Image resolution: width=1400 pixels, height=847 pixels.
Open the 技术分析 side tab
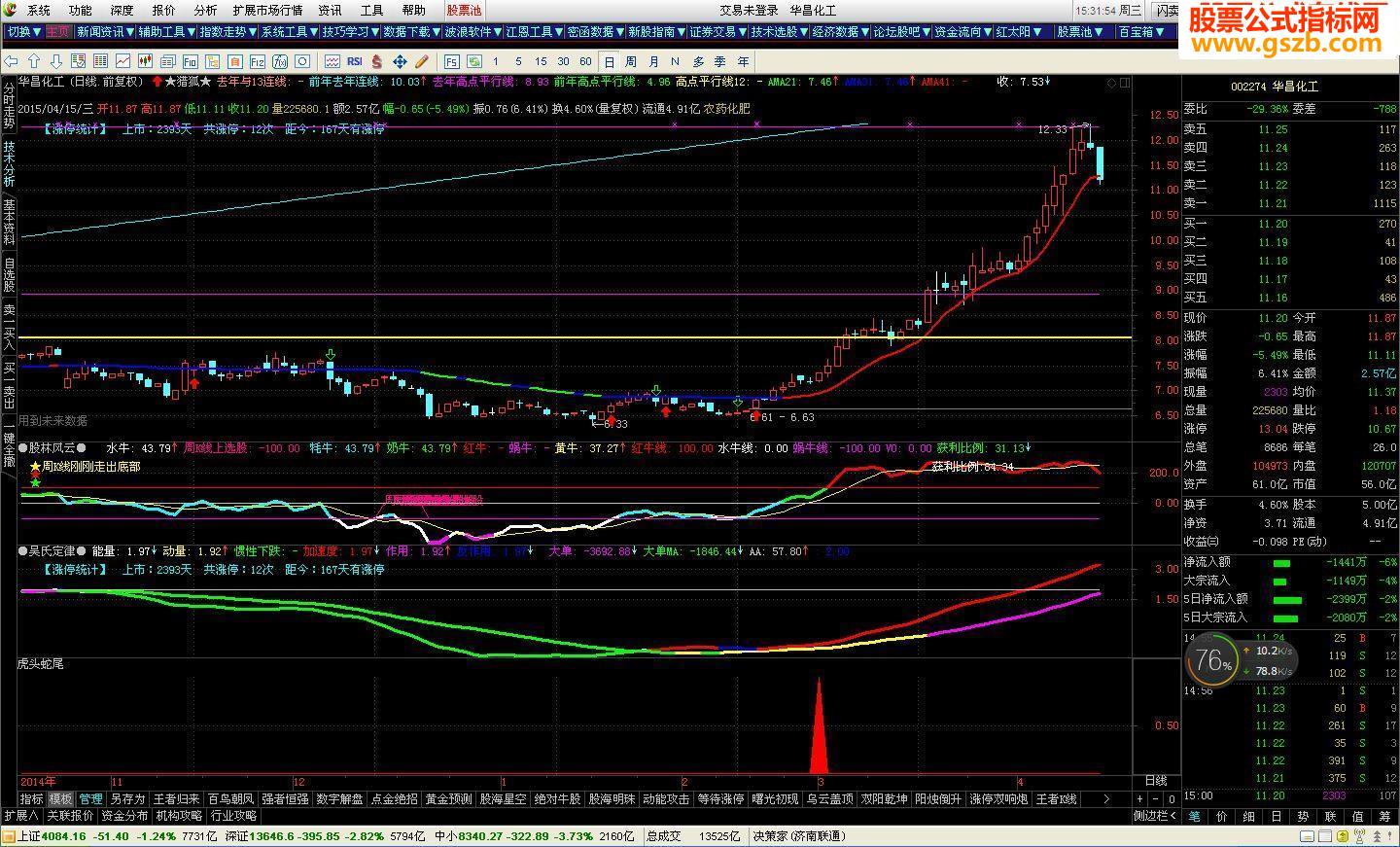(x=9, y=164)
